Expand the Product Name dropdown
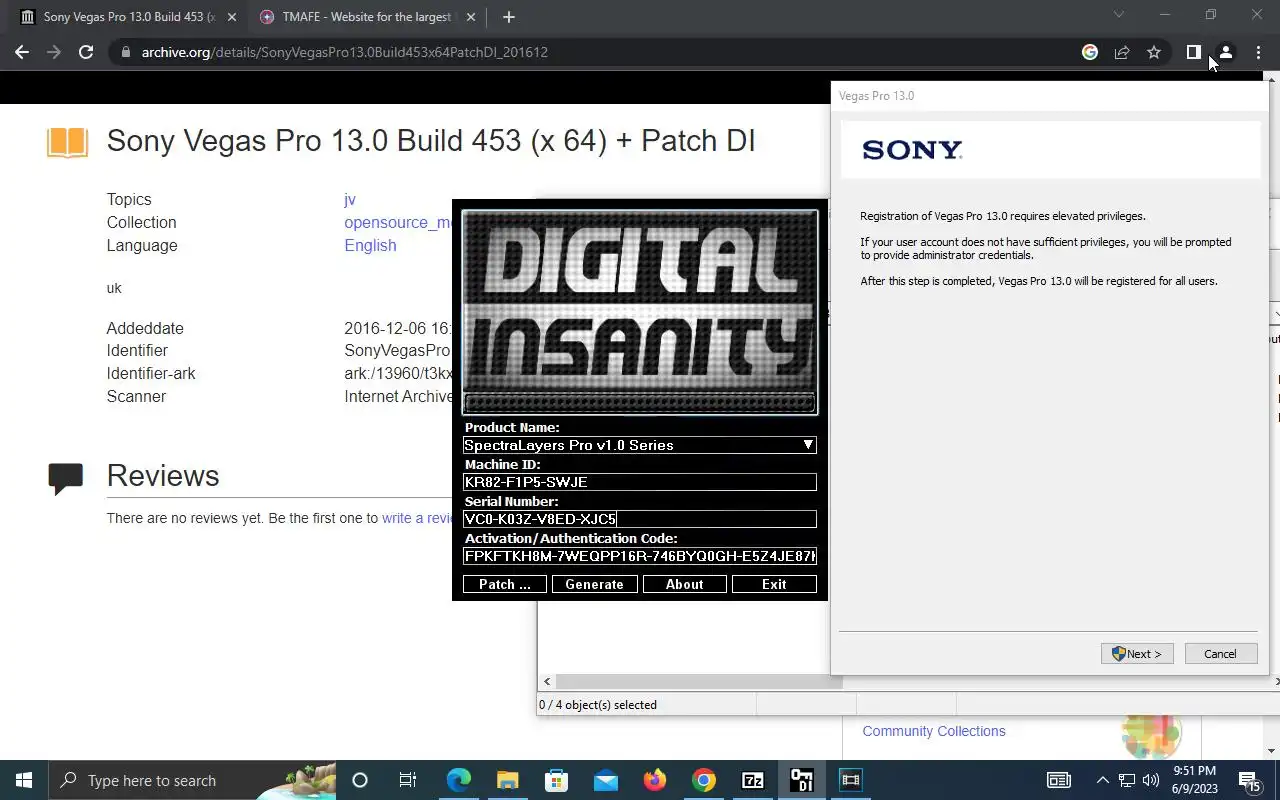This screenshot has width=1280, height=800. 807,445
